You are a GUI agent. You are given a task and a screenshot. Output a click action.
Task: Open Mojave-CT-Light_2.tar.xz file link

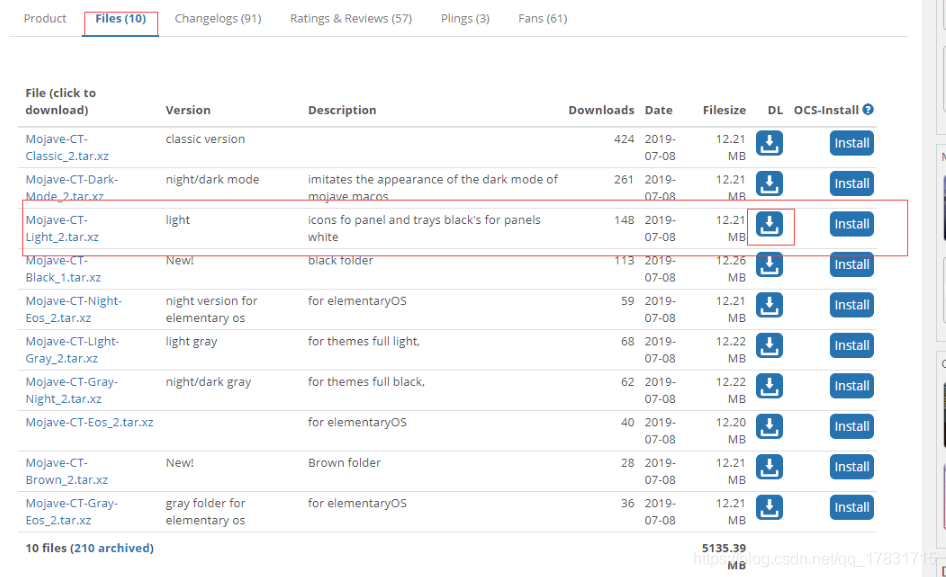tap(62, 228)
